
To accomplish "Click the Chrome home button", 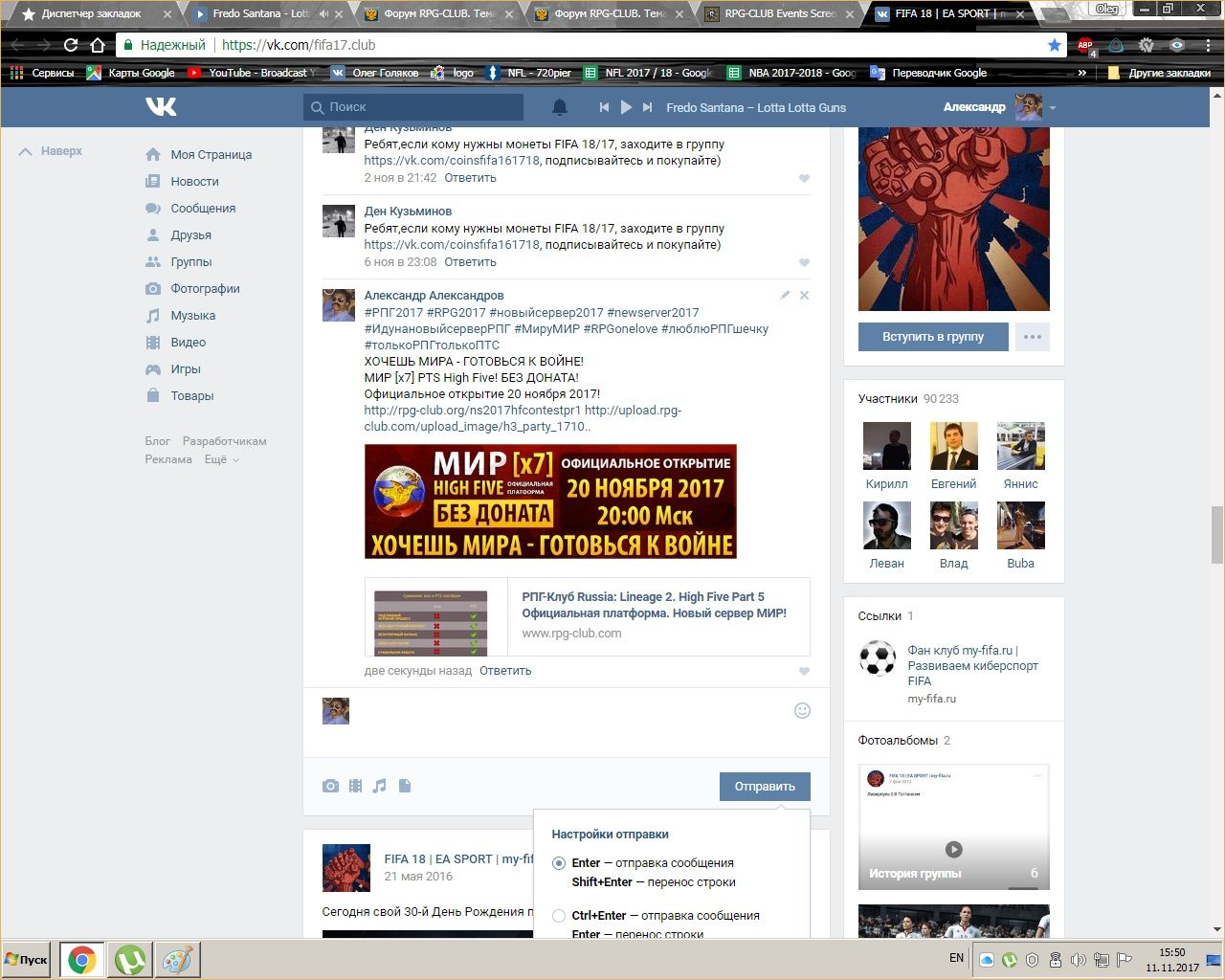I will [x=97, y=45].
